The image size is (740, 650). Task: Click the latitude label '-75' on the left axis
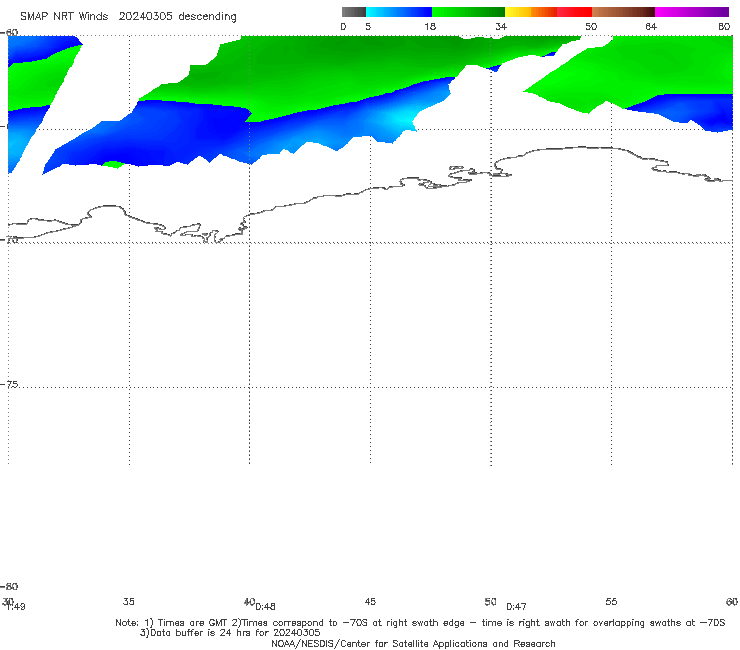click(9, 384)
